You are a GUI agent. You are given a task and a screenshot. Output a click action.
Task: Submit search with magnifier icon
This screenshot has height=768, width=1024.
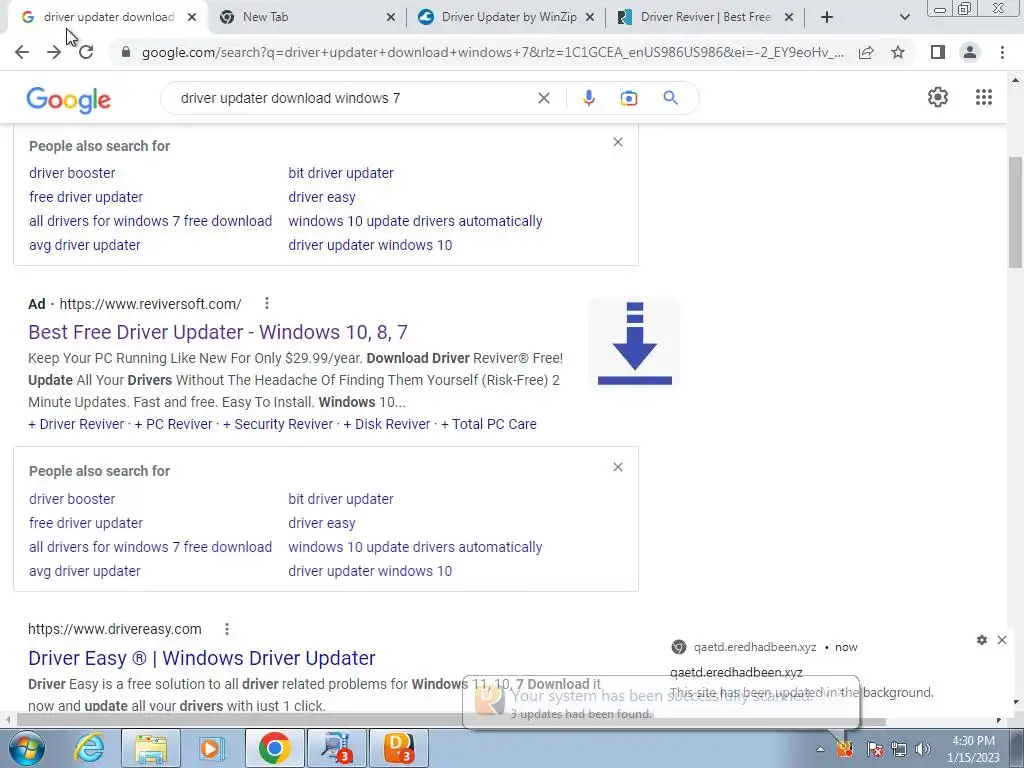(x=670, y=98)
